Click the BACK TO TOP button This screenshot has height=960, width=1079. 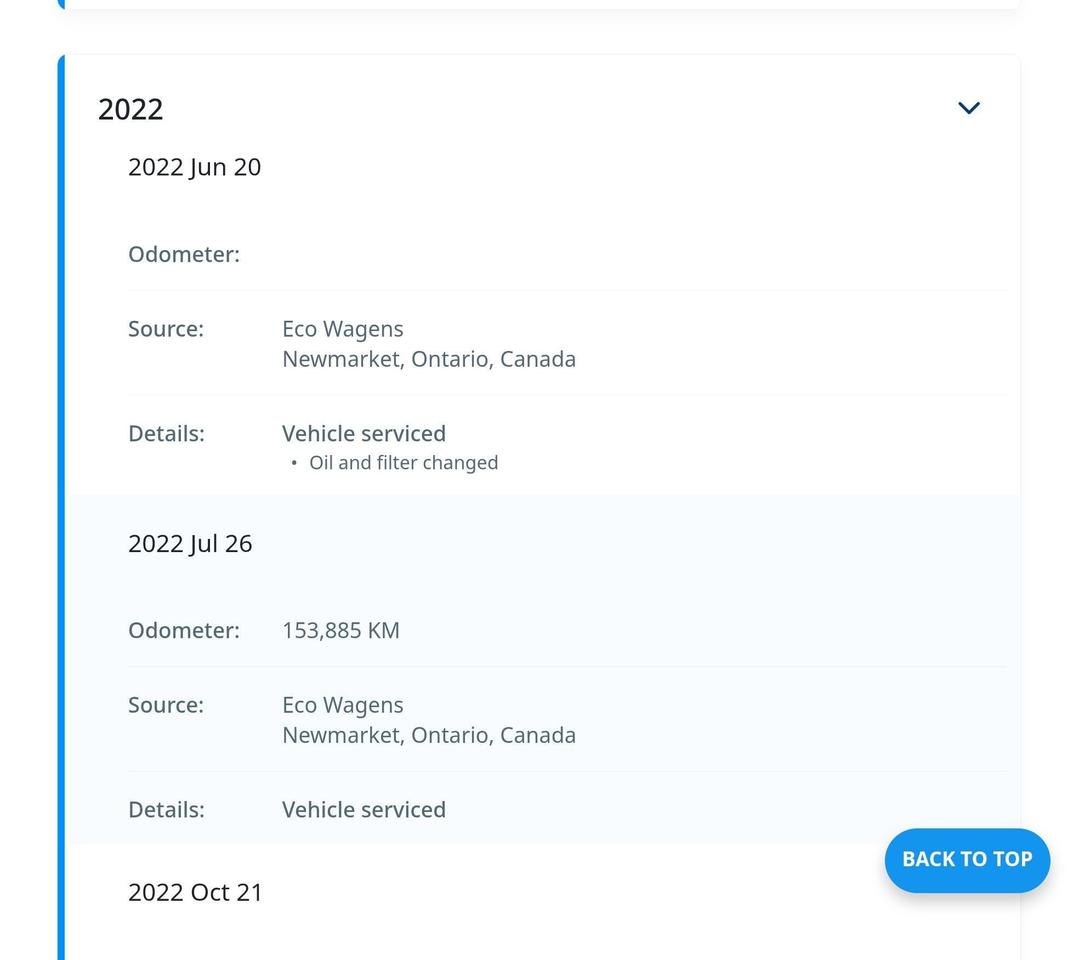tap(967, 859)
